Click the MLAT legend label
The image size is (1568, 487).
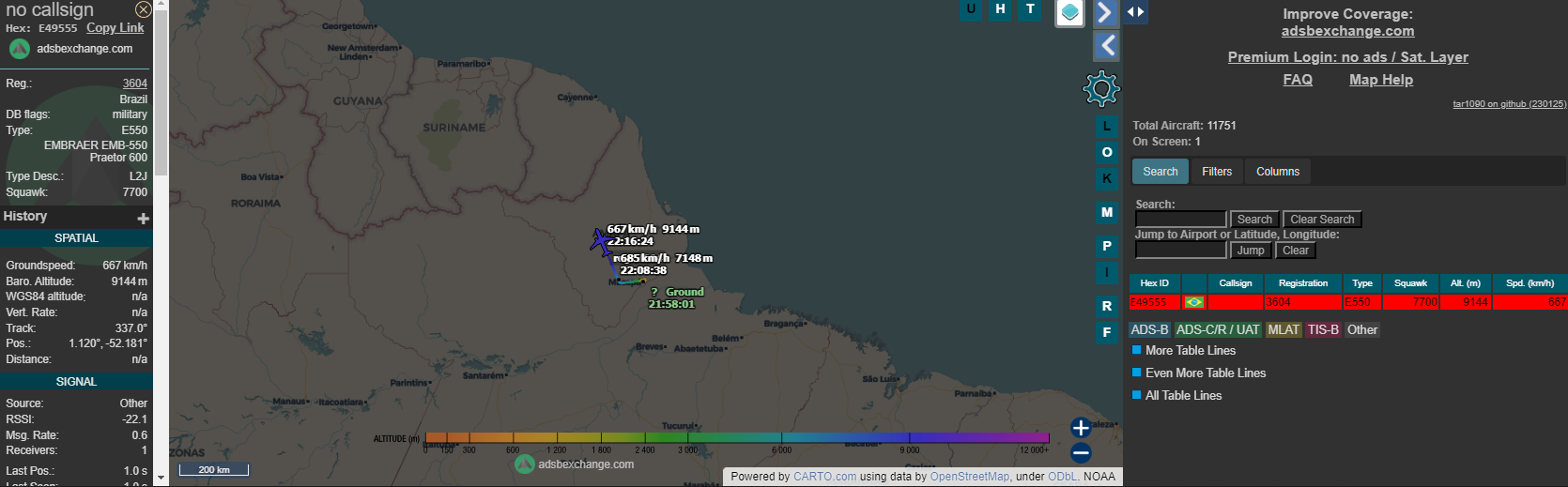[1284, 330]
